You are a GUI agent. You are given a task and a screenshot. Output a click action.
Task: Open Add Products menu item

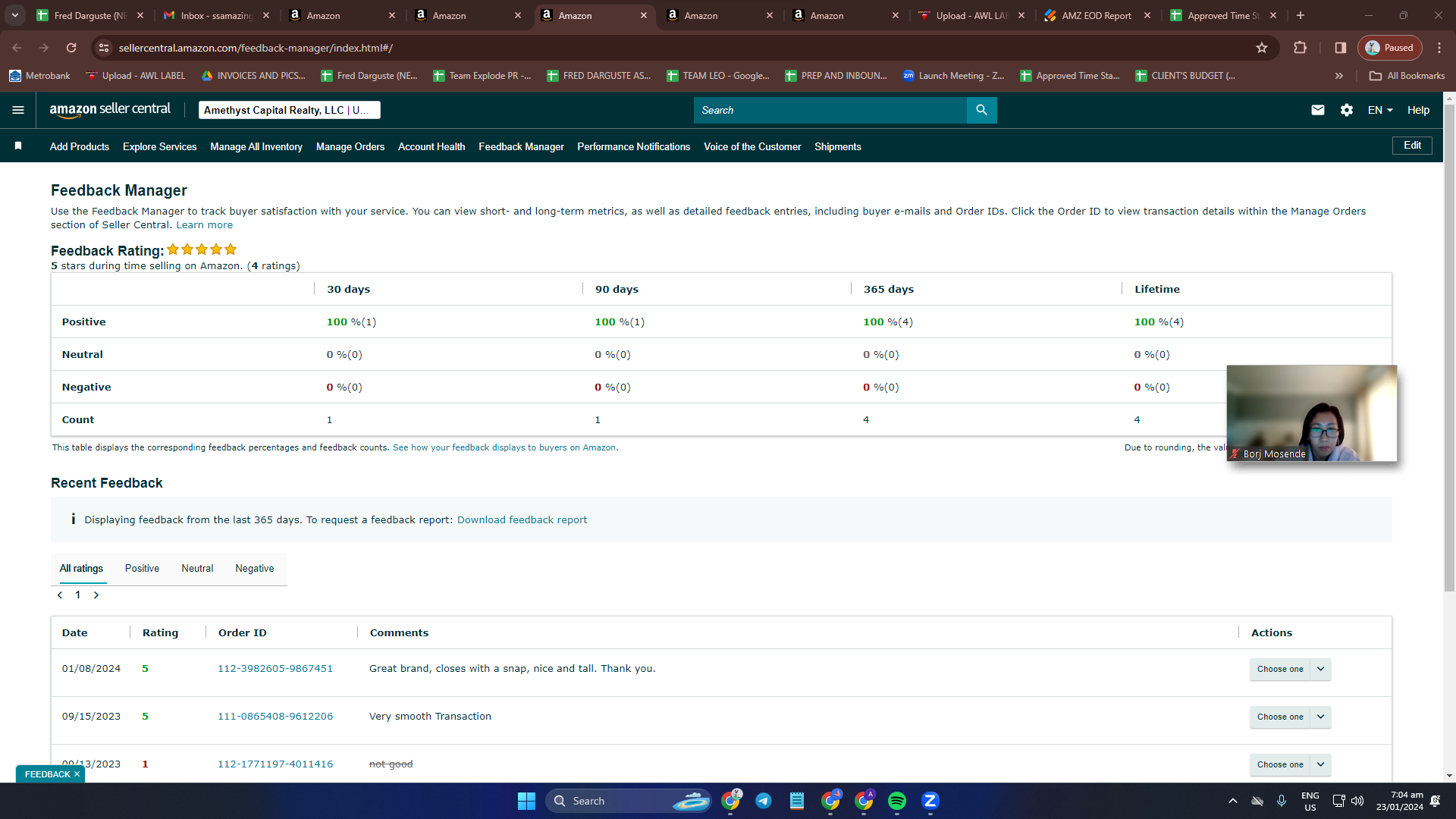tap(80, 147)
